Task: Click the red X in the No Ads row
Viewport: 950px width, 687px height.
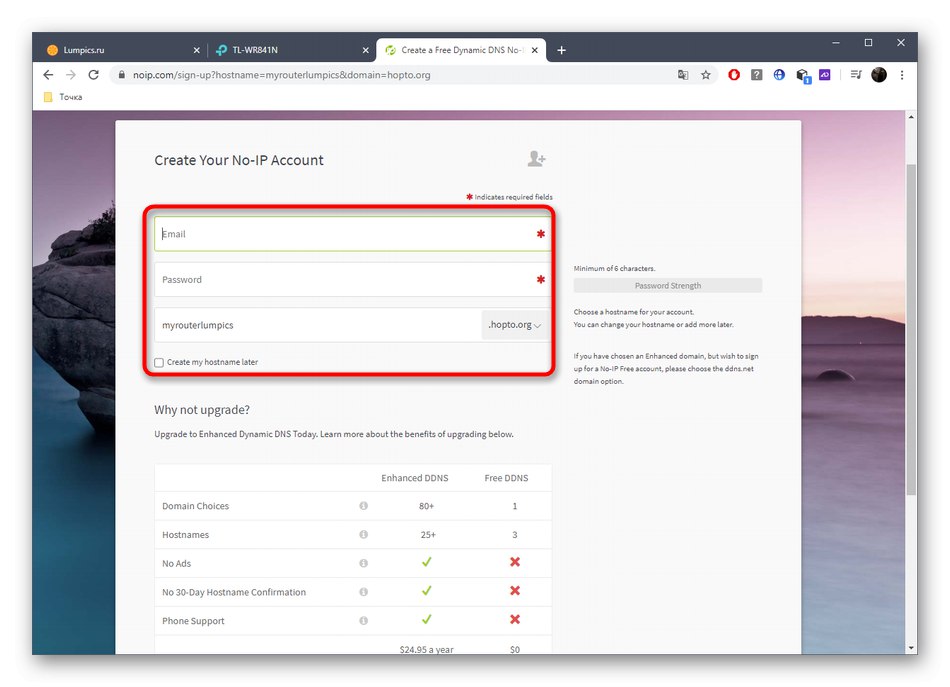Action: [515, 562]
